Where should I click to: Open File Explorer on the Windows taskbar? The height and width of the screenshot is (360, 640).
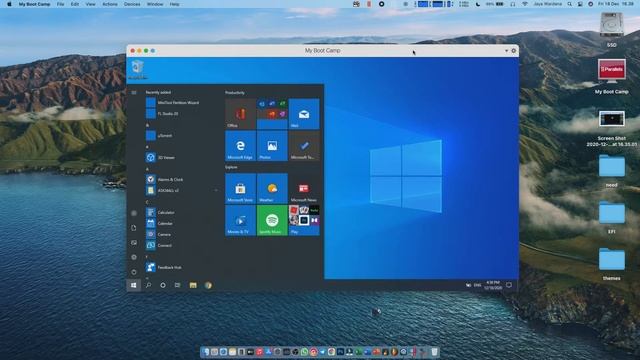click(x=193, y=285)
